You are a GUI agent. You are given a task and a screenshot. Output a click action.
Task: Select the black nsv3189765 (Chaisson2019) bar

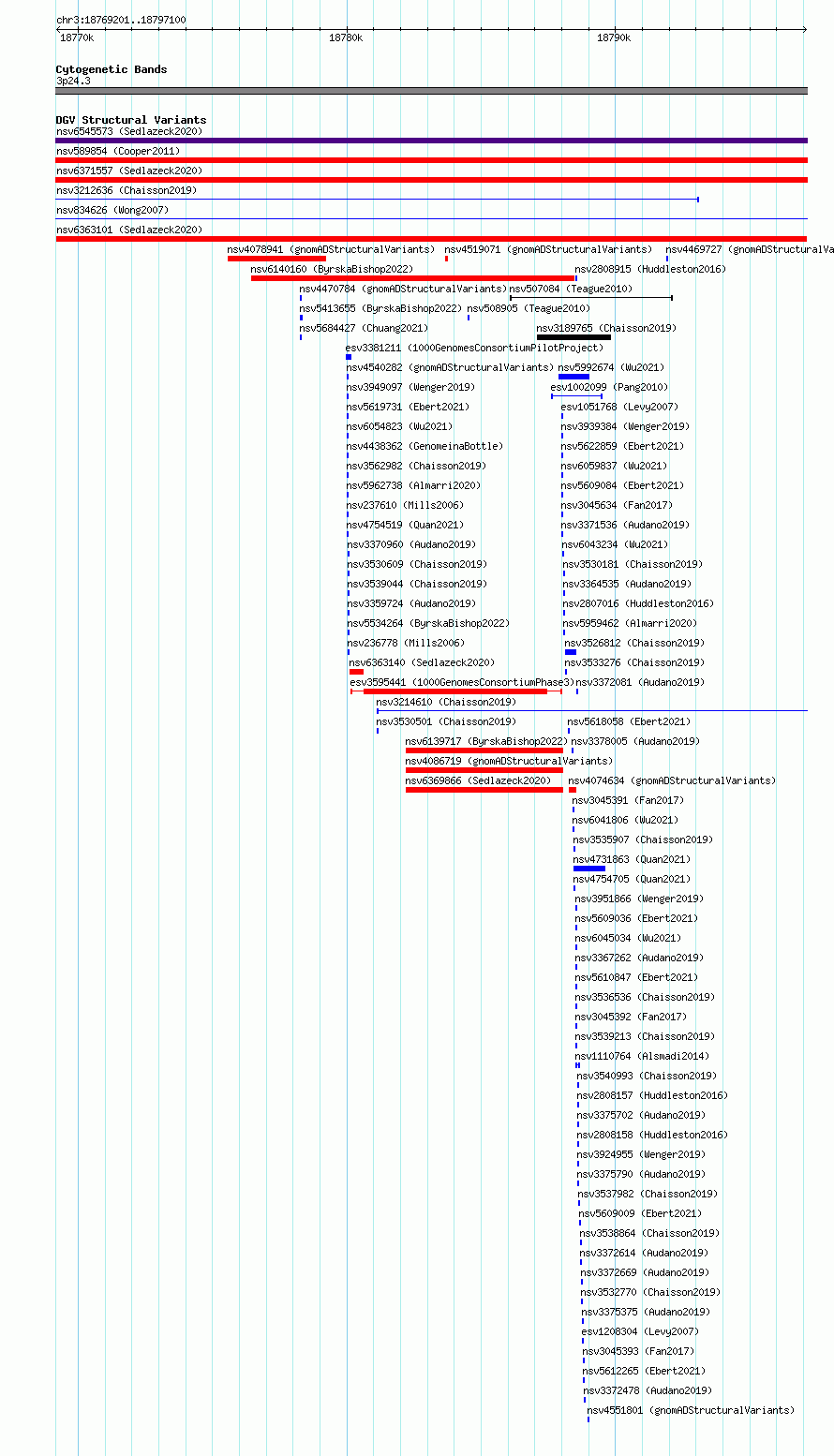[573, 337]
